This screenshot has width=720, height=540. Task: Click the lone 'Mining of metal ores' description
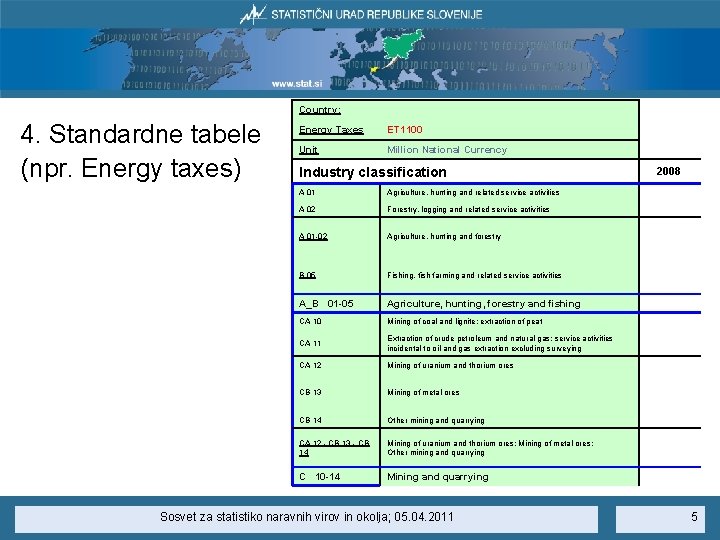(x=423, y=393)
